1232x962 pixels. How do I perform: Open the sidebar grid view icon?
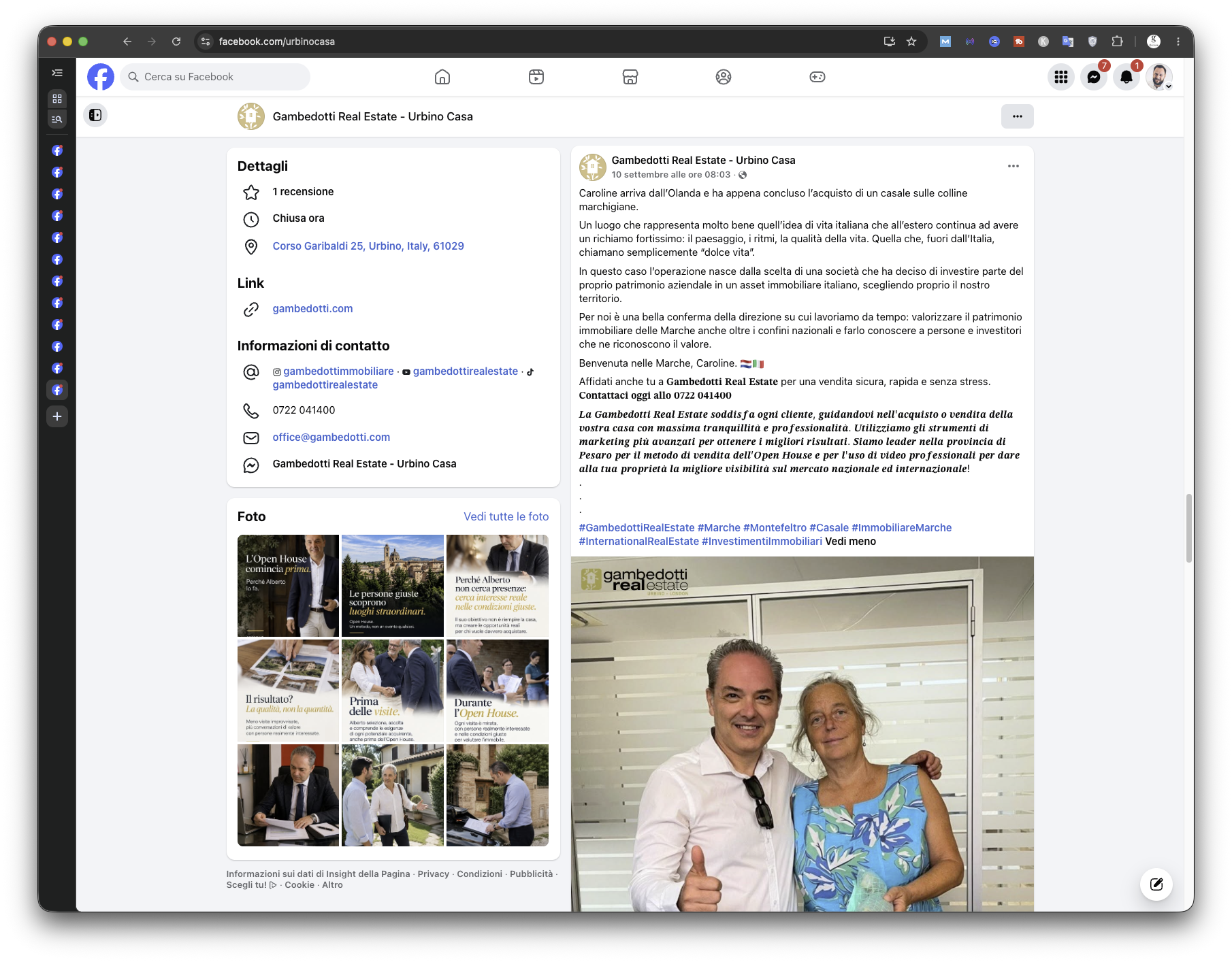pyautogui.click(x=57, y=98)
